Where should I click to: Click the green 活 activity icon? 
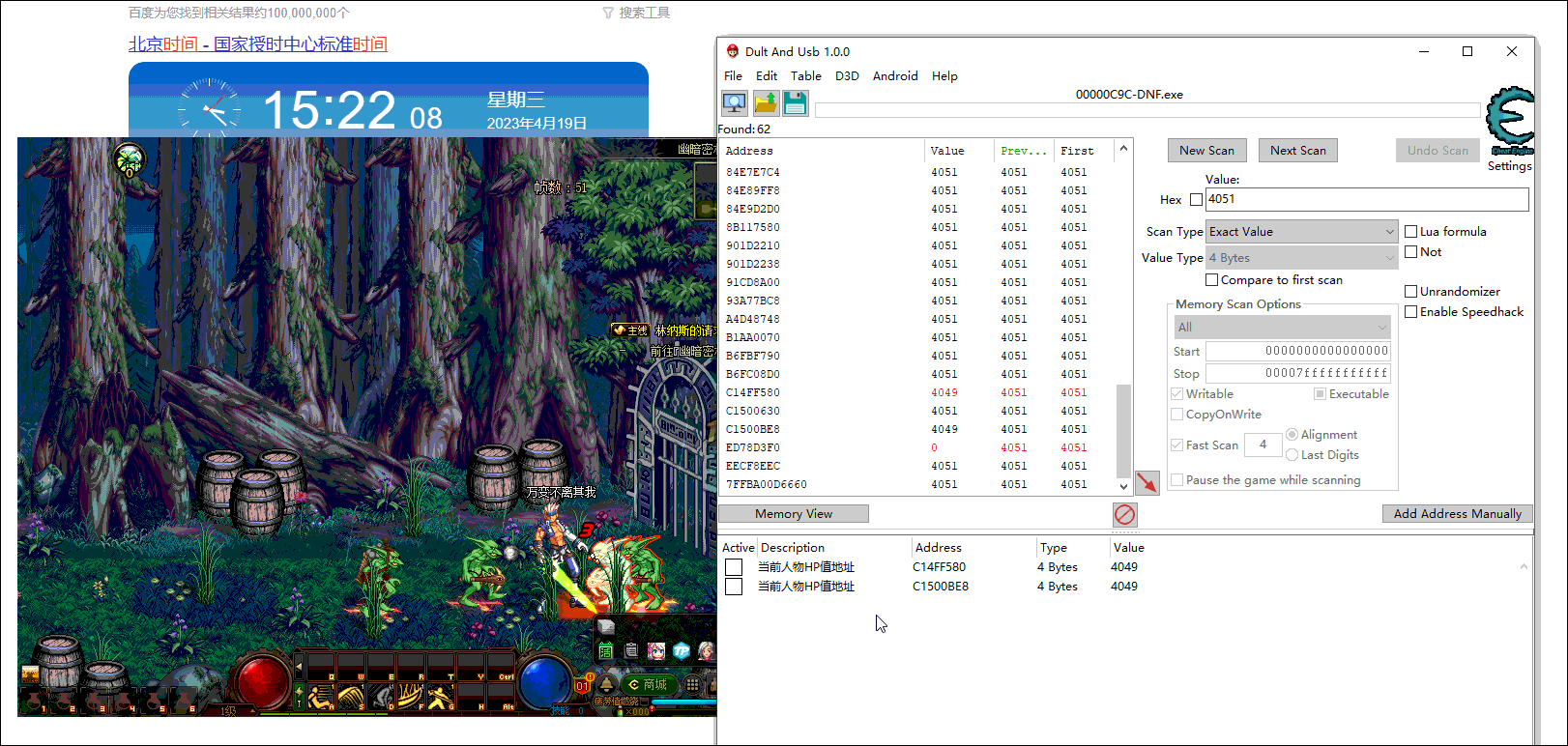(x=606, y=651)
